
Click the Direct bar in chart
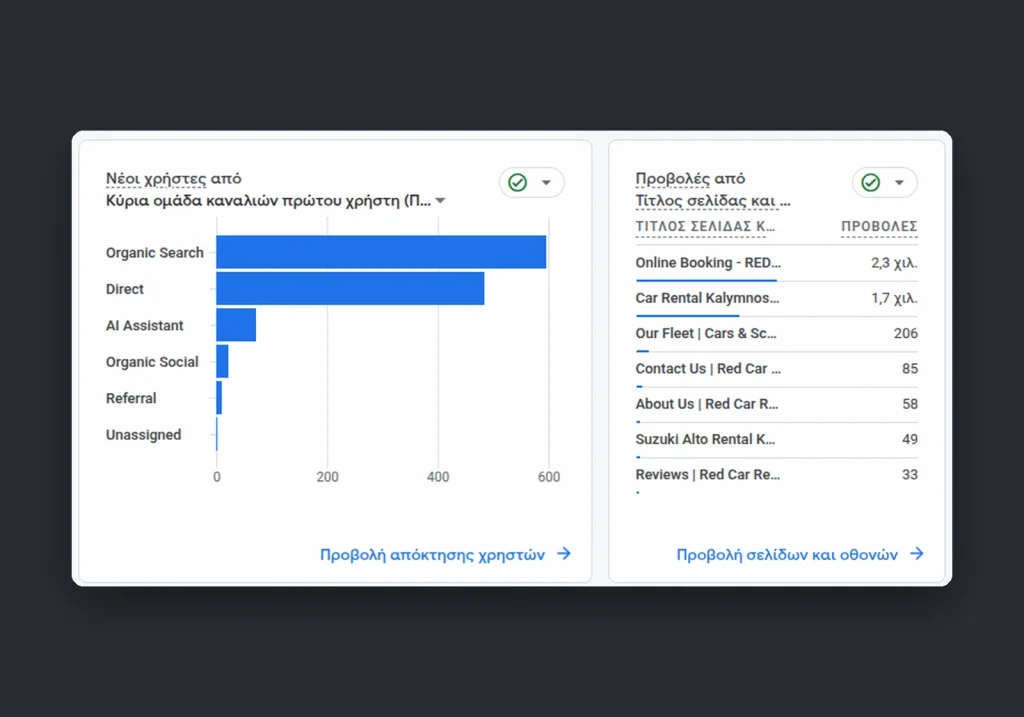click(351, 289)
